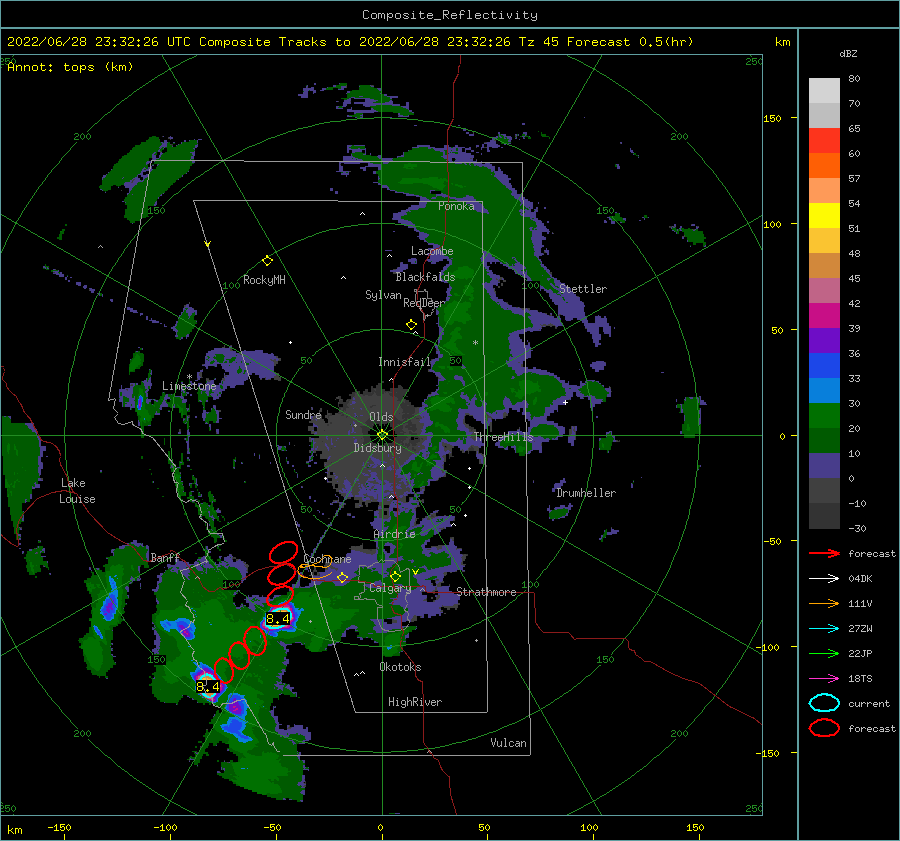The width and height of the screenshot is (900, 841).
Task: Click the Okotoks label
Action: (400, 667)
